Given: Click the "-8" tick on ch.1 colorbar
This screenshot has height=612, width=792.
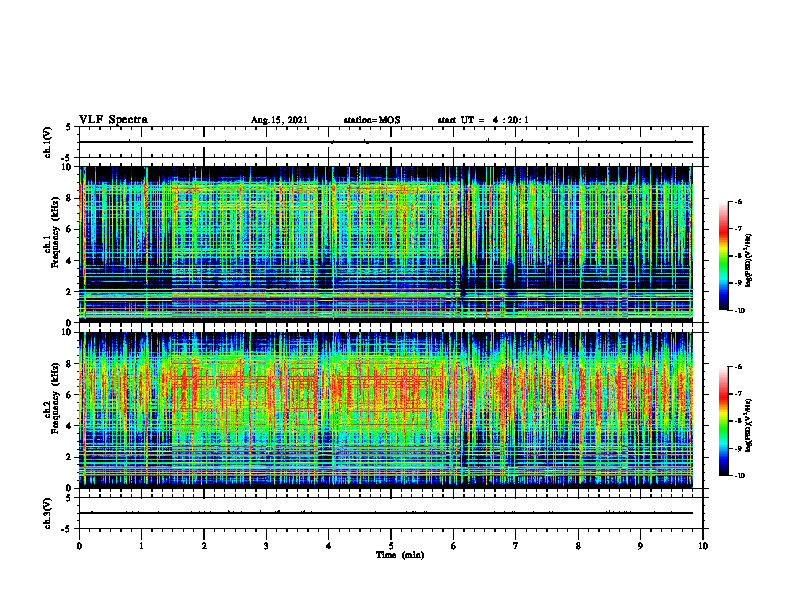Looking at the screenshot, I should point(738,256).
